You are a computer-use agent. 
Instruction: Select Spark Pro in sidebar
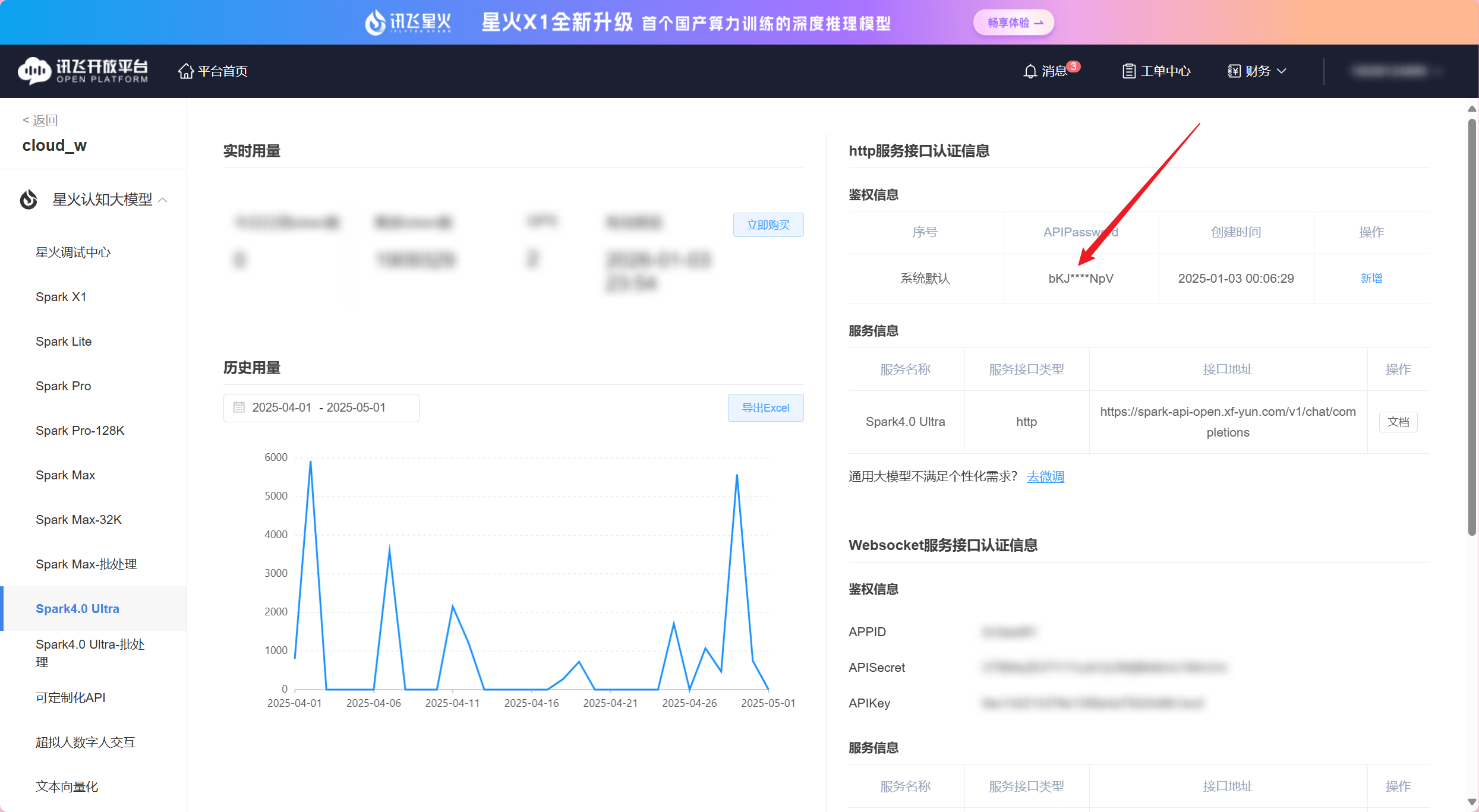64,386
